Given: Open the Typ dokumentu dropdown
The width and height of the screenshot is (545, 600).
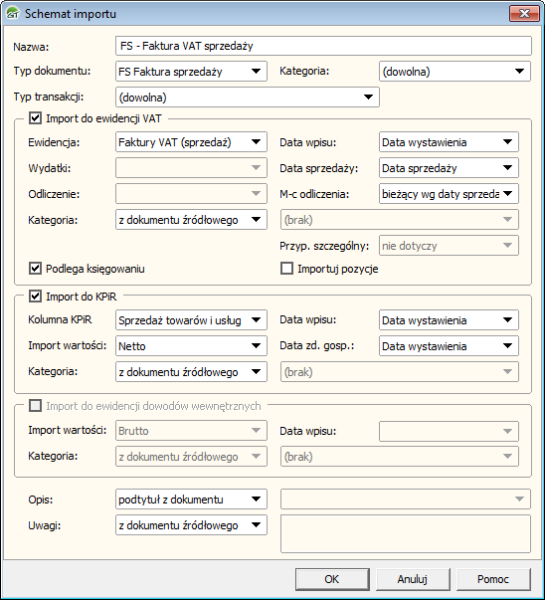Looking at the screenshot, I should [x=191, y=72].
